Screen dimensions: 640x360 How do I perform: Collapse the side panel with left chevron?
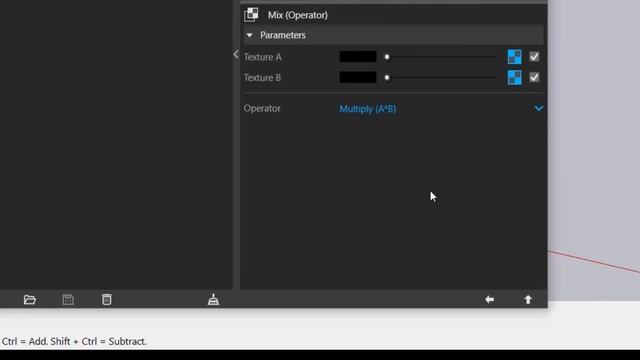236,54
